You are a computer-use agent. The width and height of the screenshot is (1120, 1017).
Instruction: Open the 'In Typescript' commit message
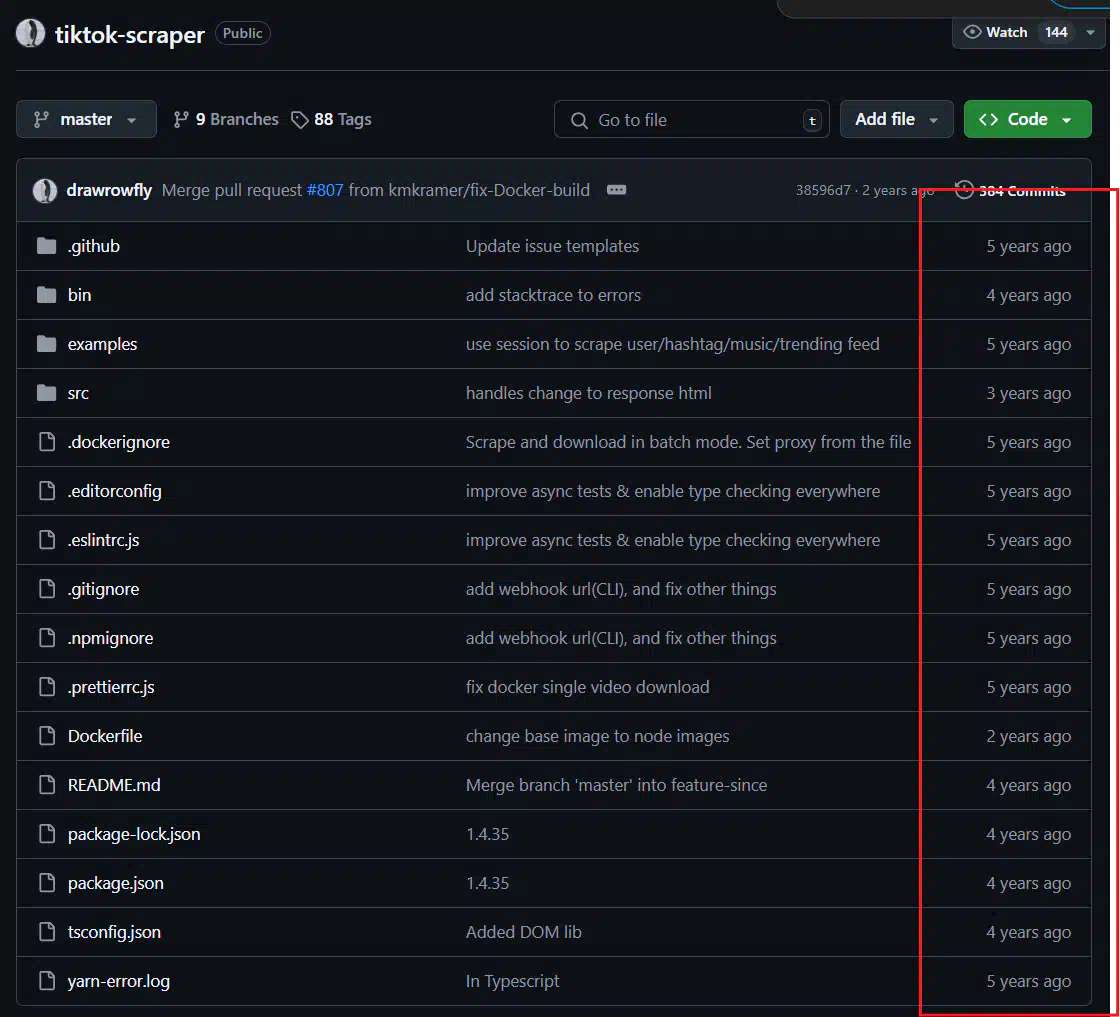[x=513, y=981]
